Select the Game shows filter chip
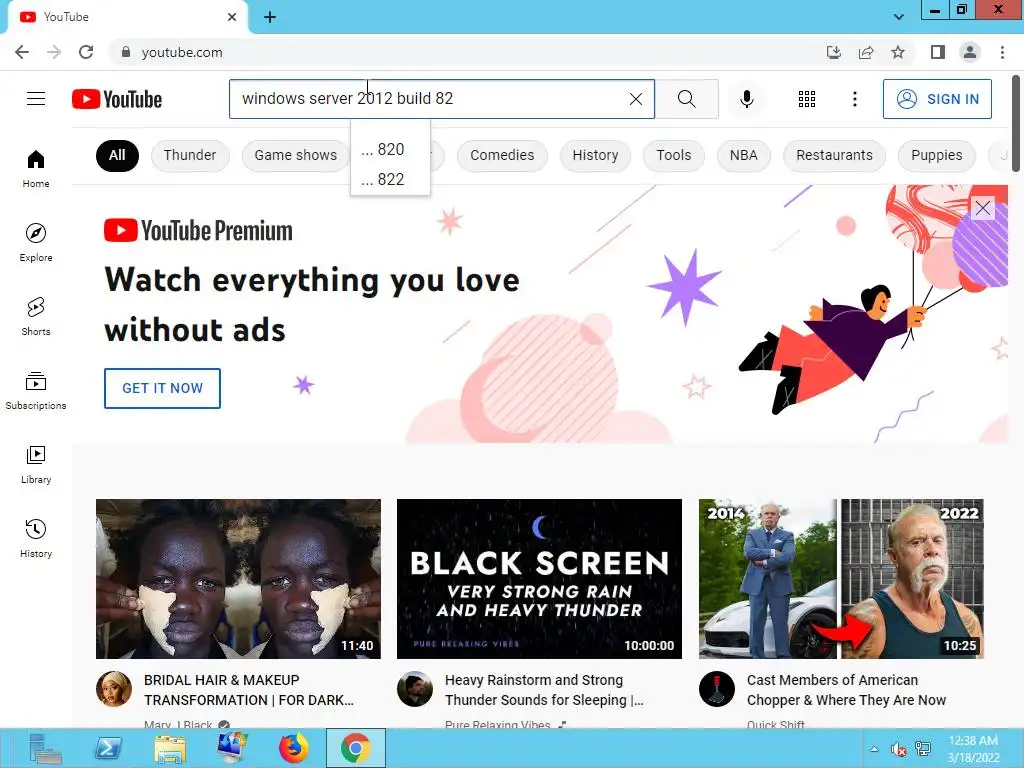The width and height of the screenshot is (1024, 768). tap(295, 155)
